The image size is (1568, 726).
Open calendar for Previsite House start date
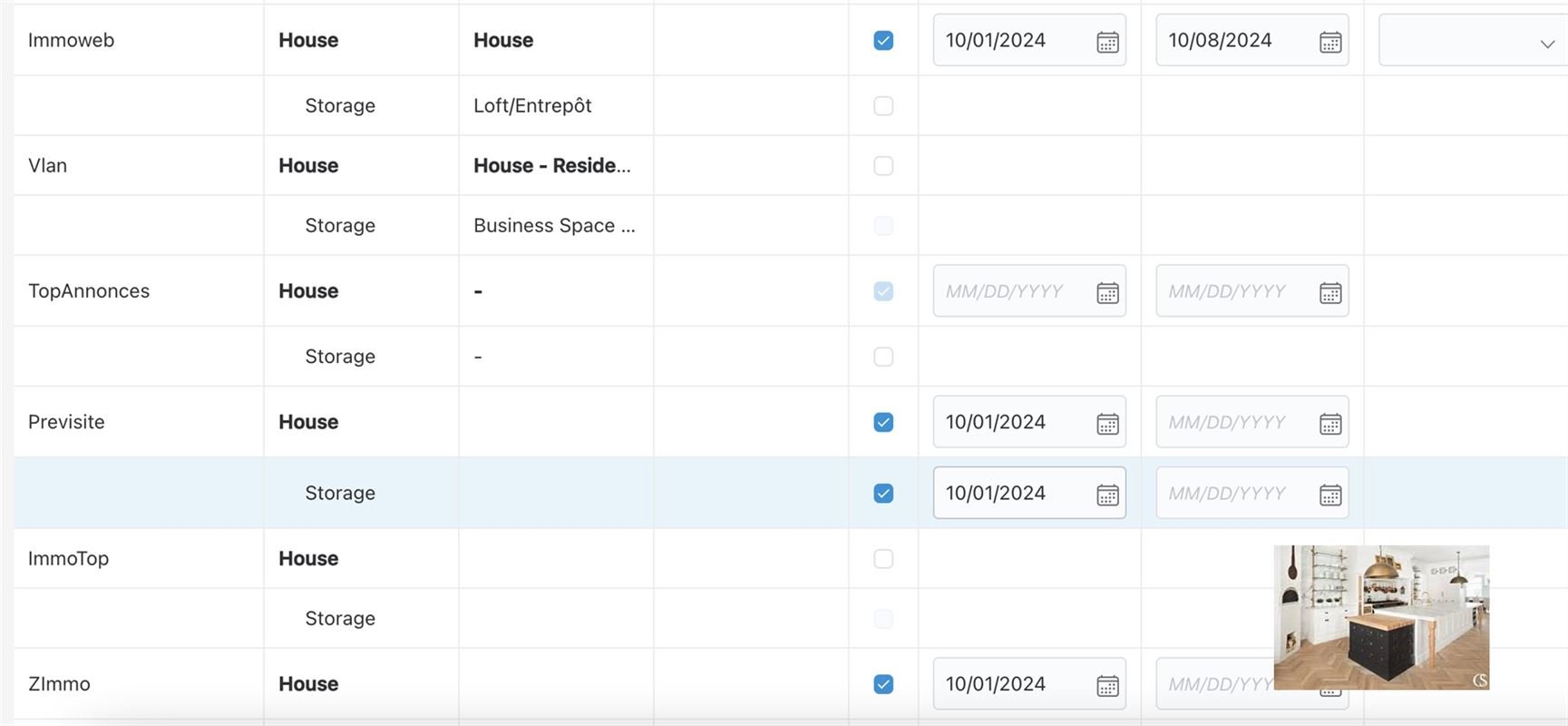tap(1107, 424)
